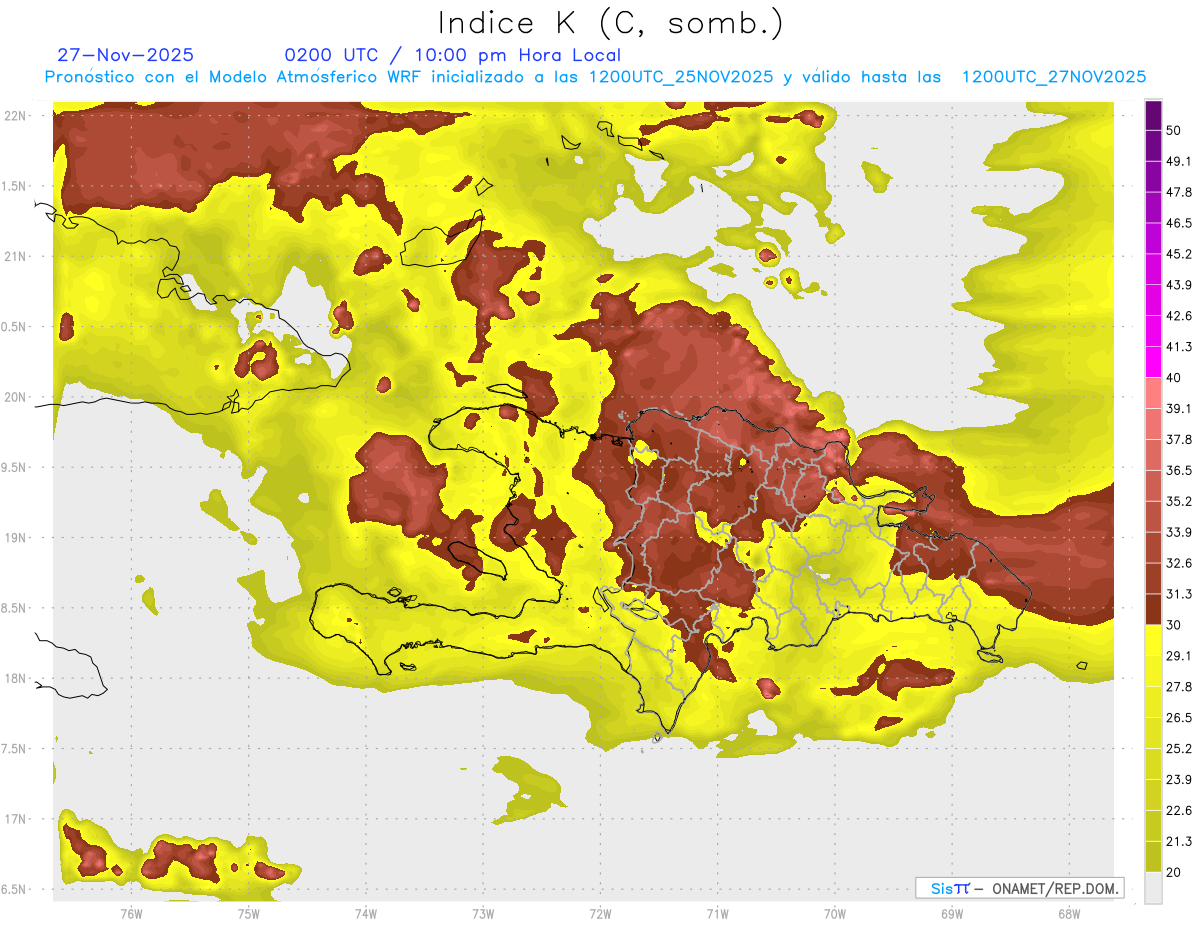Image resolution: width=1200 pixels, height=927 pixels.
Task: Click the "21N" latitude label
Action: pos(15,256)
